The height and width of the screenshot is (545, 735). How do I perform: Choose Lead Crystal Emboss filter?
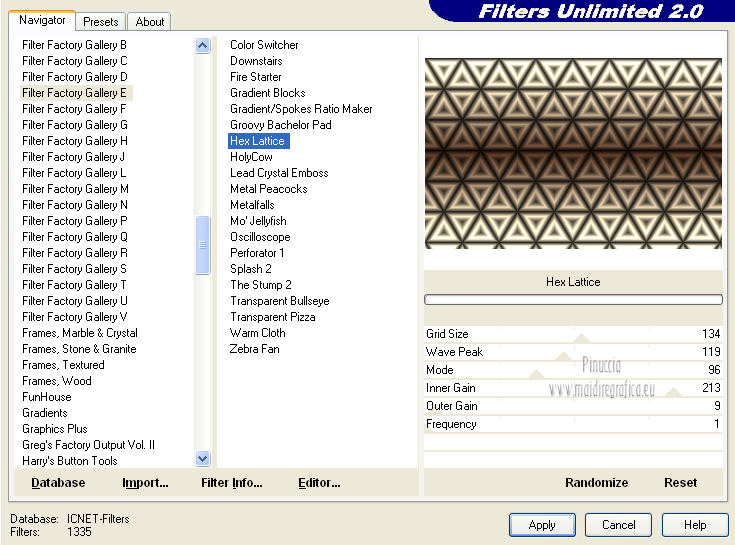[279, 173]
